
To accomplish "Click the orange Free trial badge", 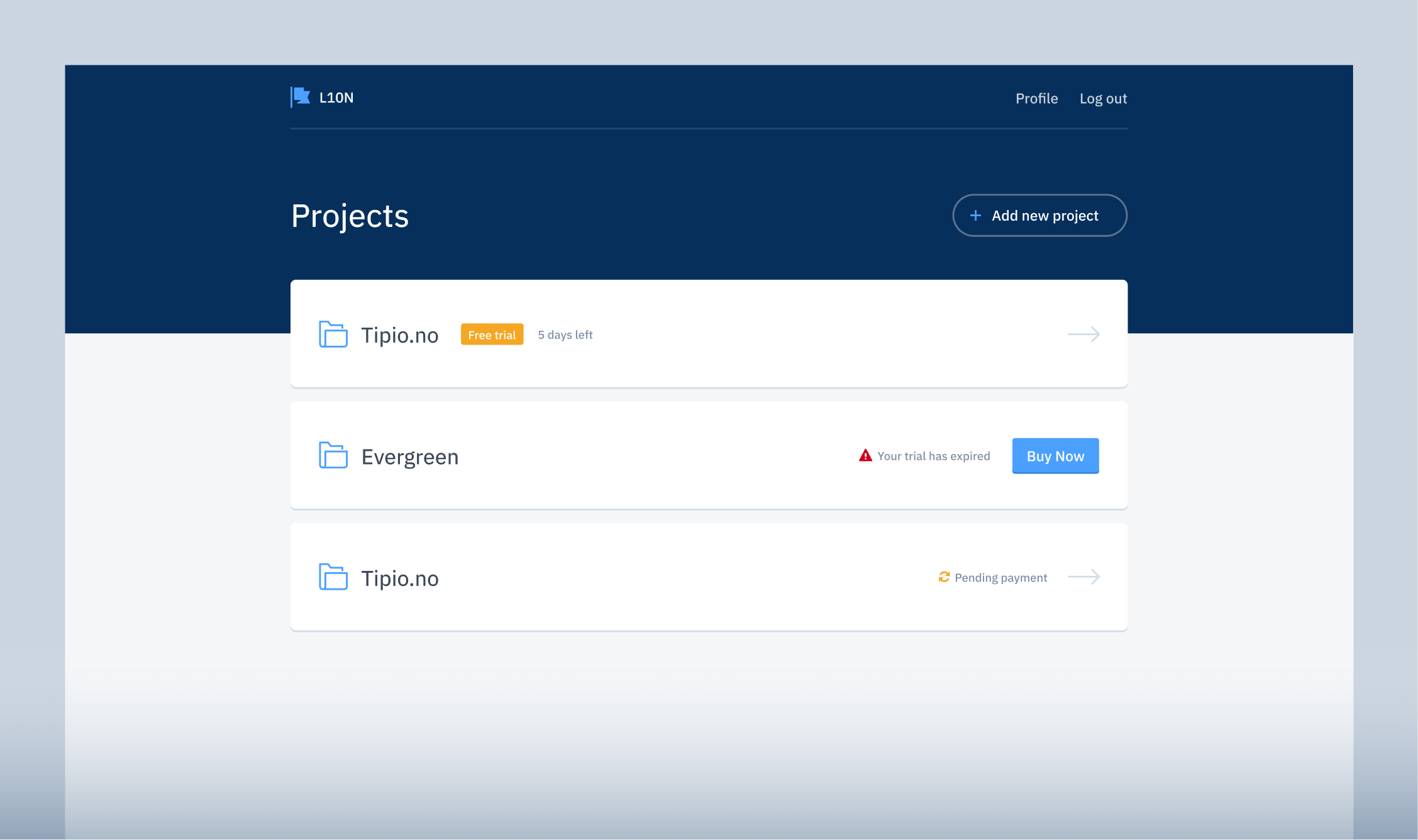I will tap(492, 335).
